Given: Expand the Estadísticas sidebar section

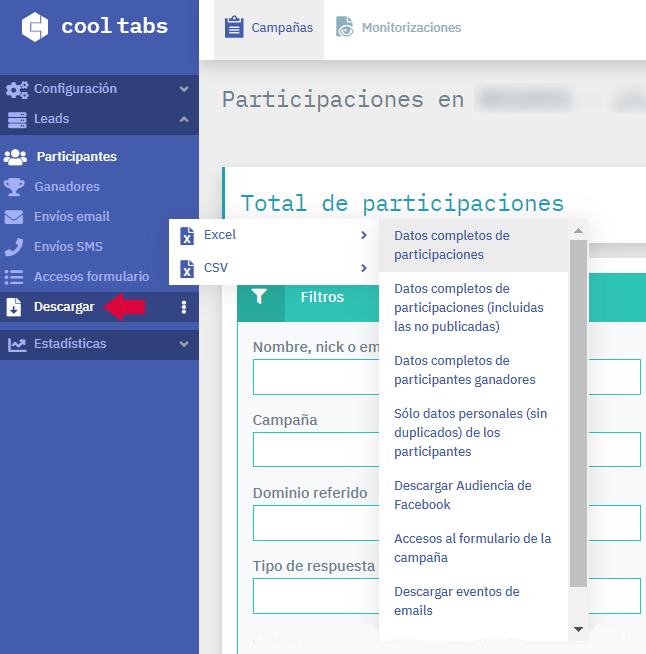Looking at the screenshot, I should (183, 344).
